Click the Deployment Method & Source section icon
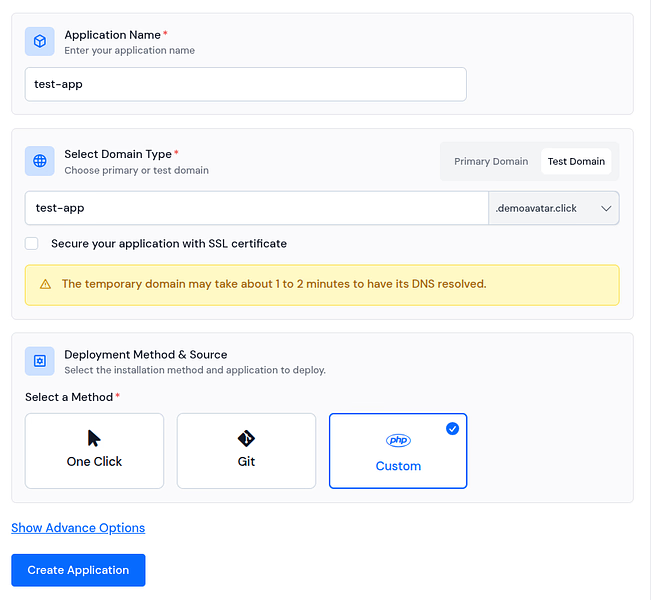This screenshot has width=651, height=600. [x=40, y=361]
